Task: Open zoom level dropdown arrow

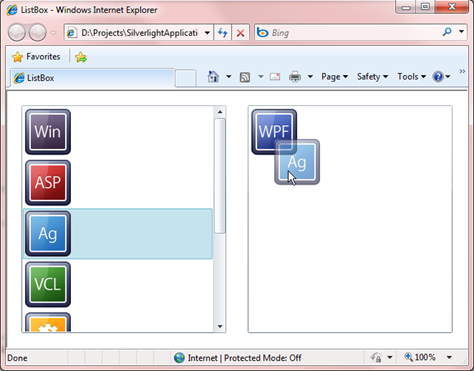Action: tap(449, 357)
